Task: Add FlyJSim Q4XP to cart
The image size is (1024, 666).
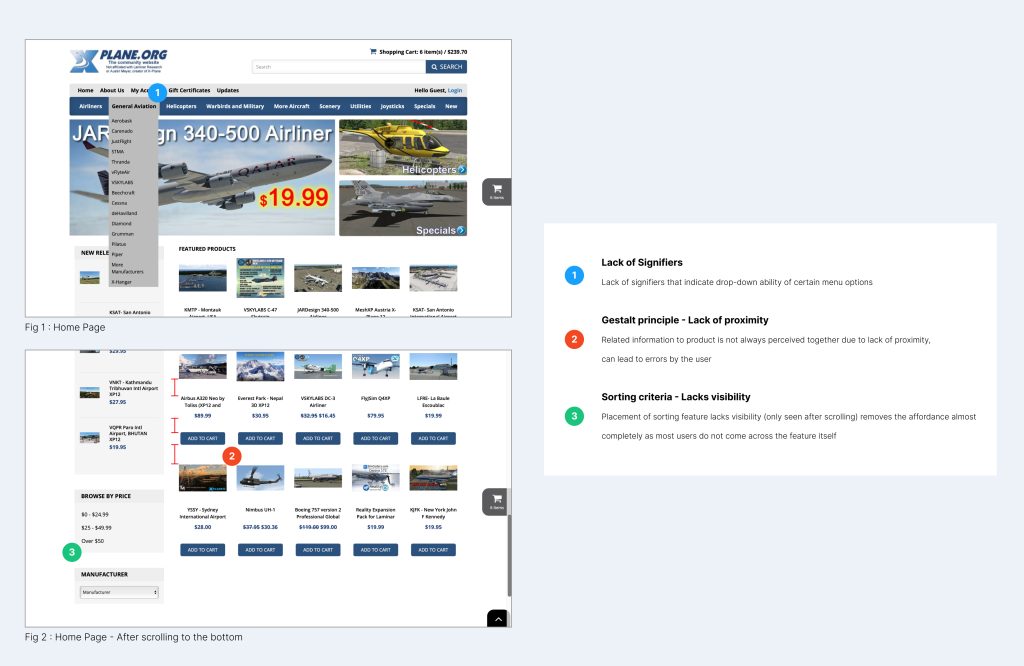Action: click(376, 438)
